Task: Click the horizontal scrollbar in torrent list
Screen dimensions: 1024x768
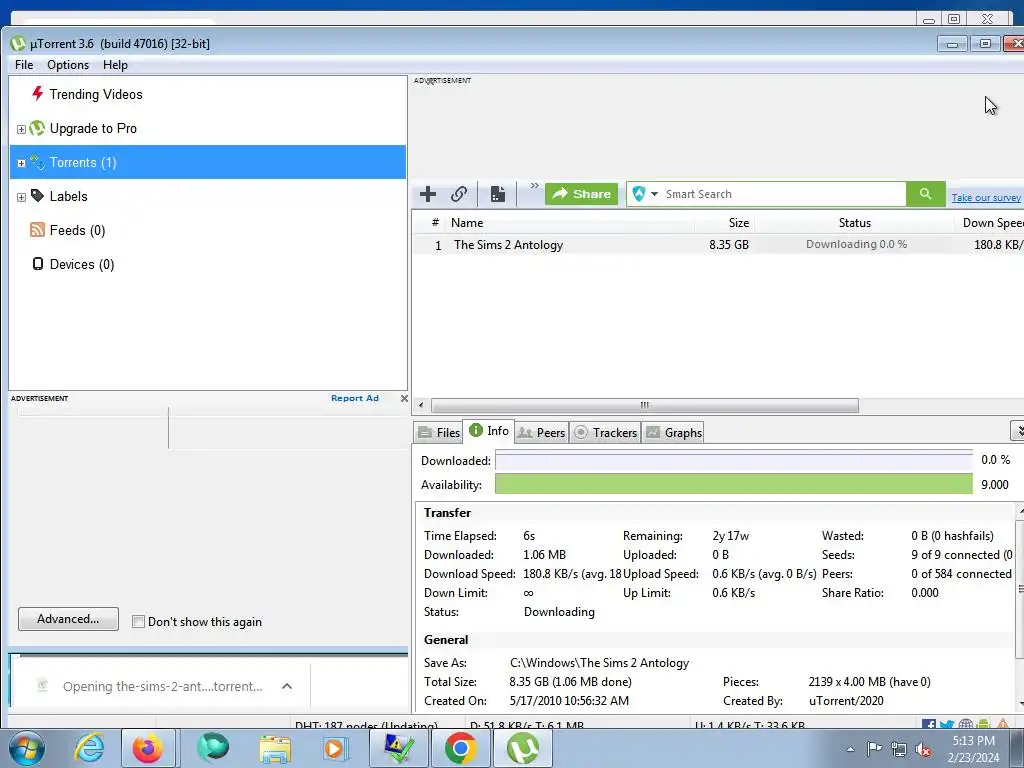Action: click(x=644, y=406)
